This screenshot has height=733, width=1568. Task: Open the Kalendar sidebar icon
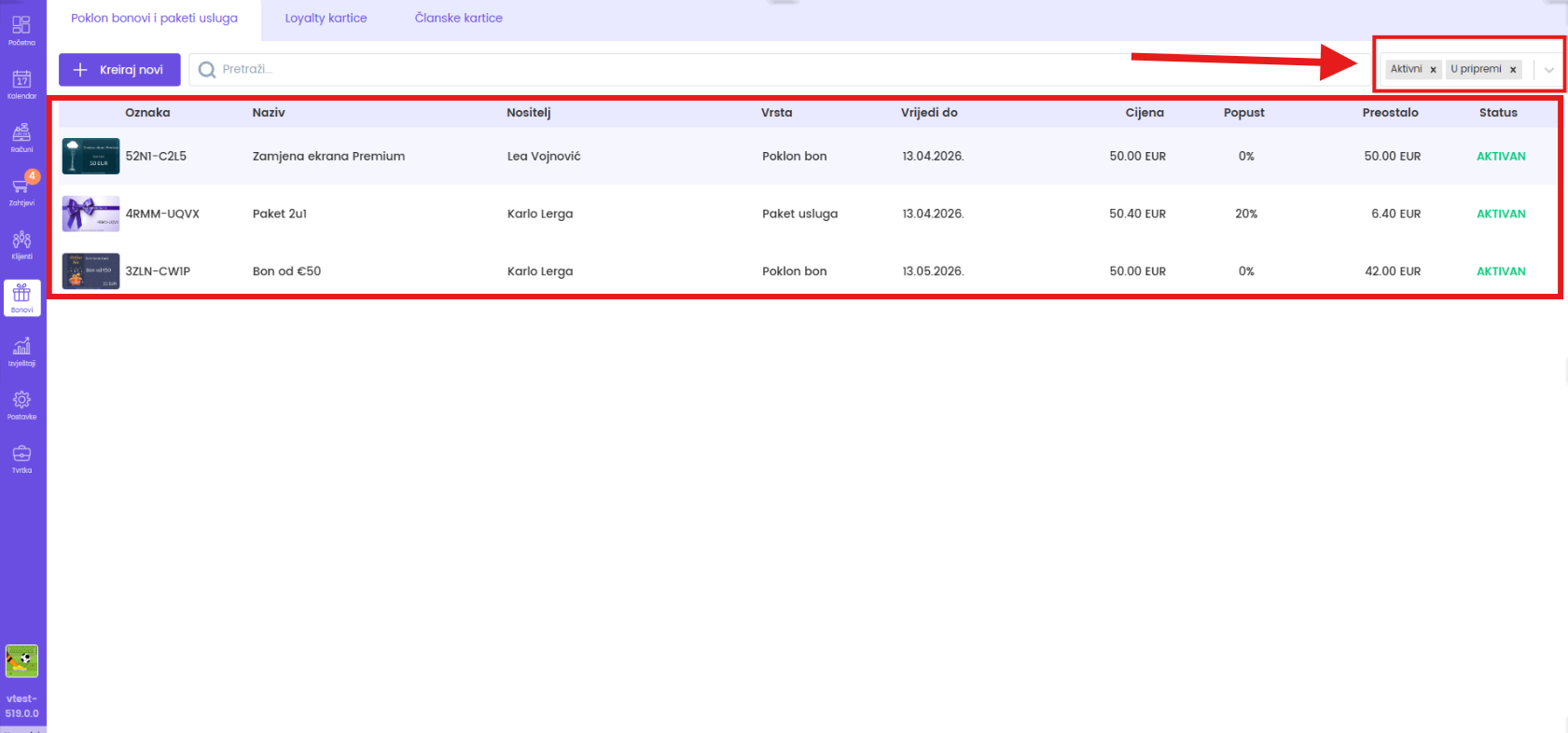pos(21,83)
